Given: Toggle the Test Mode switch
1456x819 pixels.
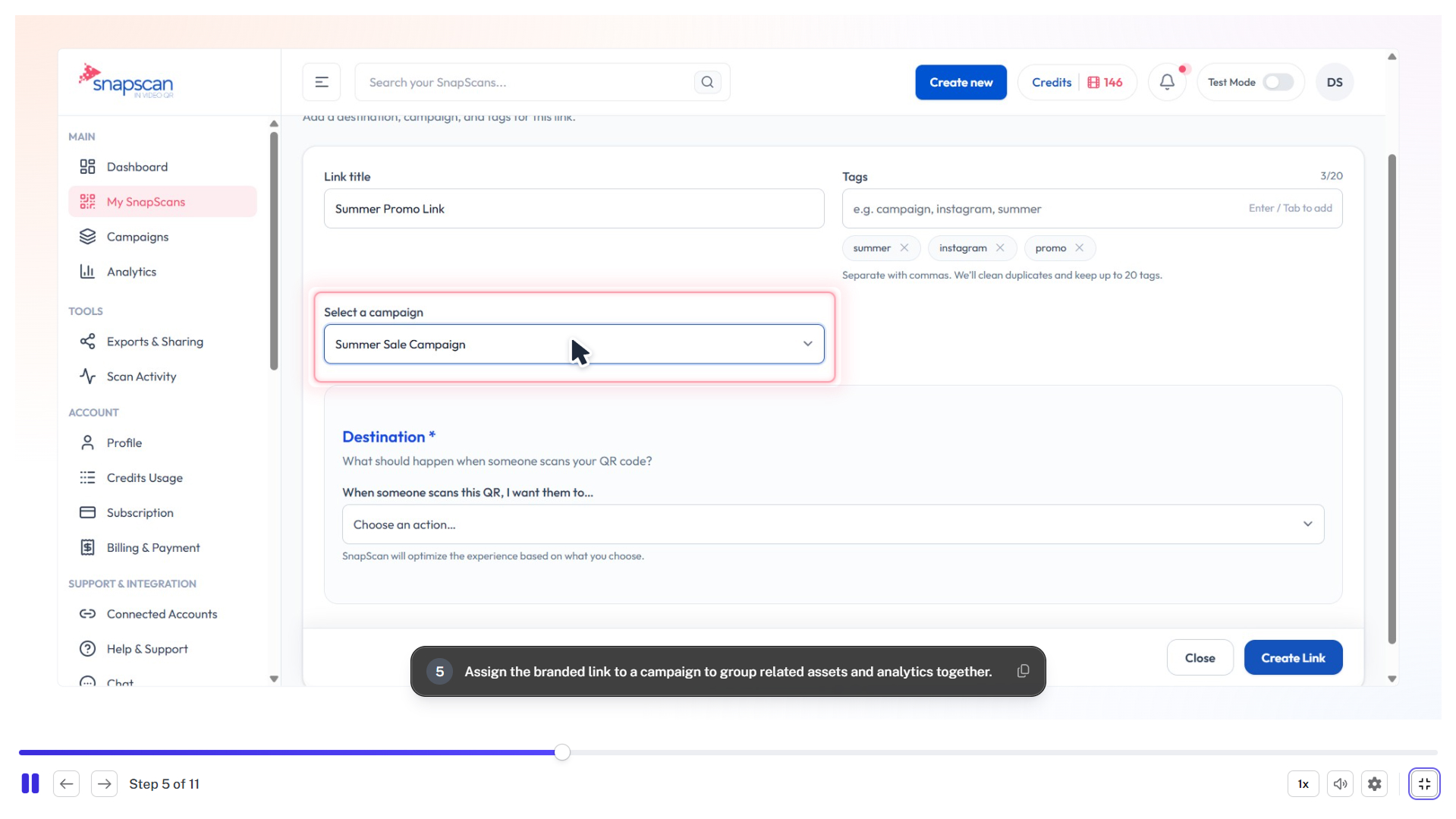Looking at the screenshot, I should pos(1278,82).
